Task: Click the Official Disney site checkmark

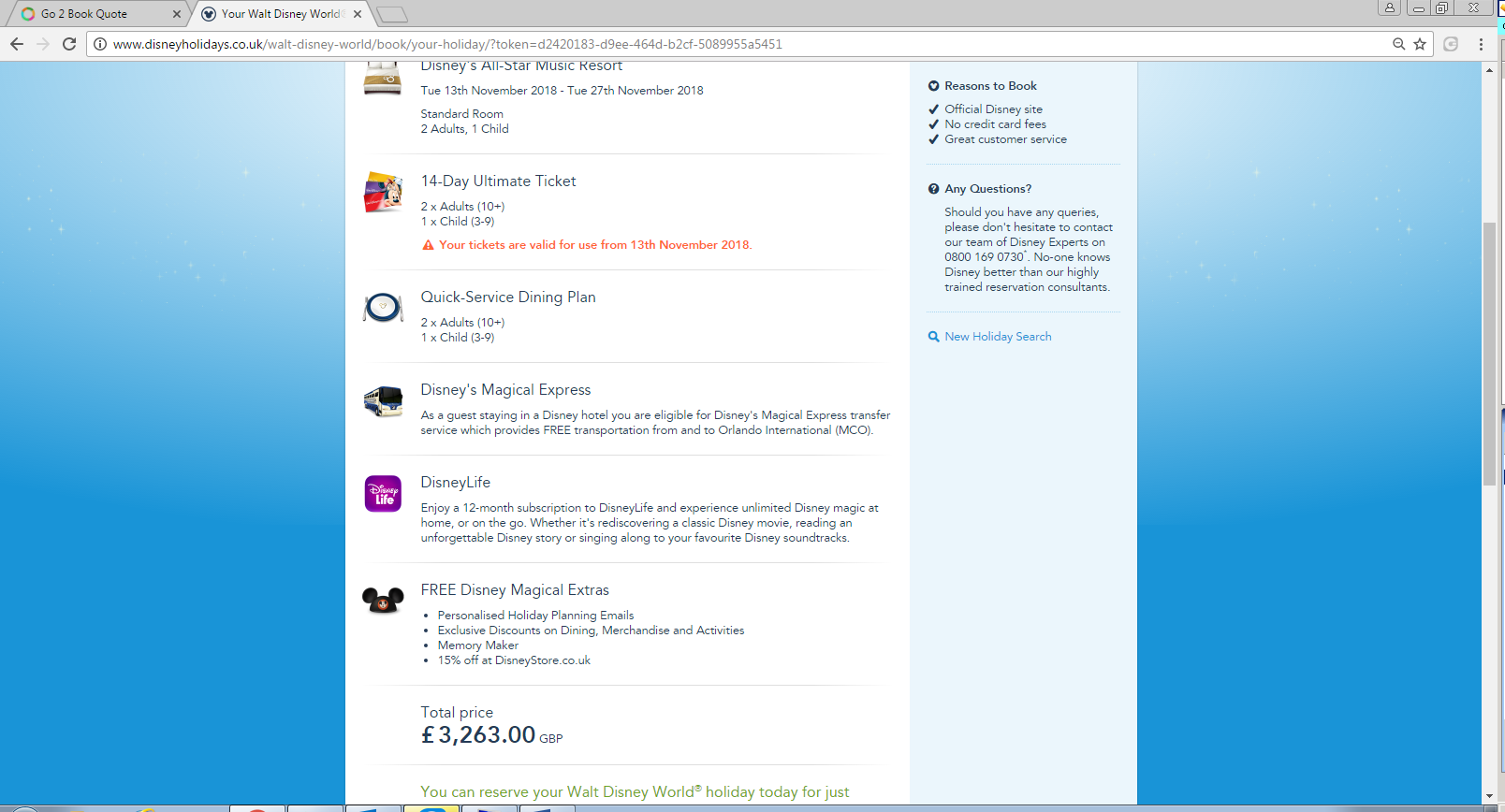Action: (x=933, y=109)
